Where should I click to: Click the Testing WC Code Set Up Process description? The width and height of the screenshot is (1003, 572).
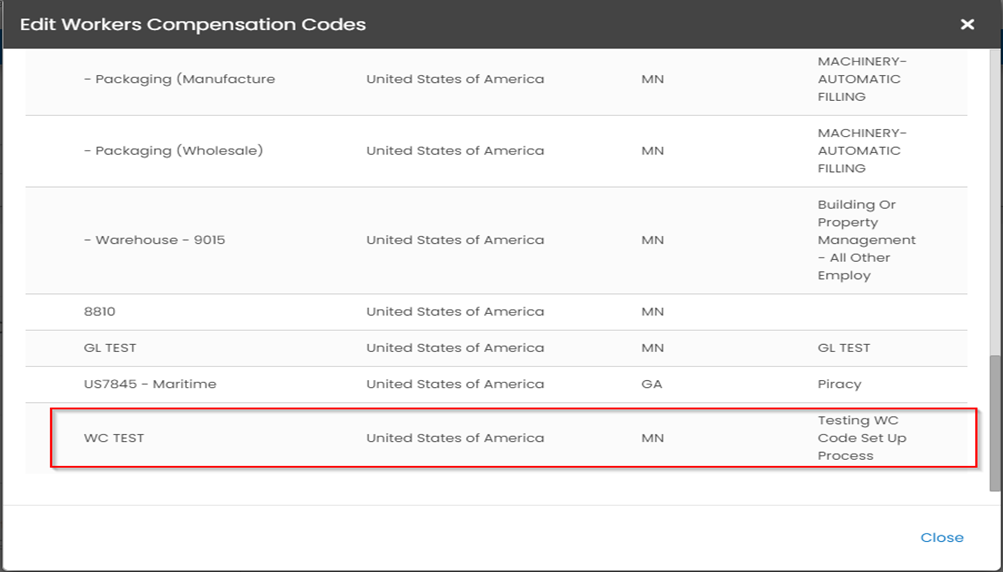pos(862,438)
